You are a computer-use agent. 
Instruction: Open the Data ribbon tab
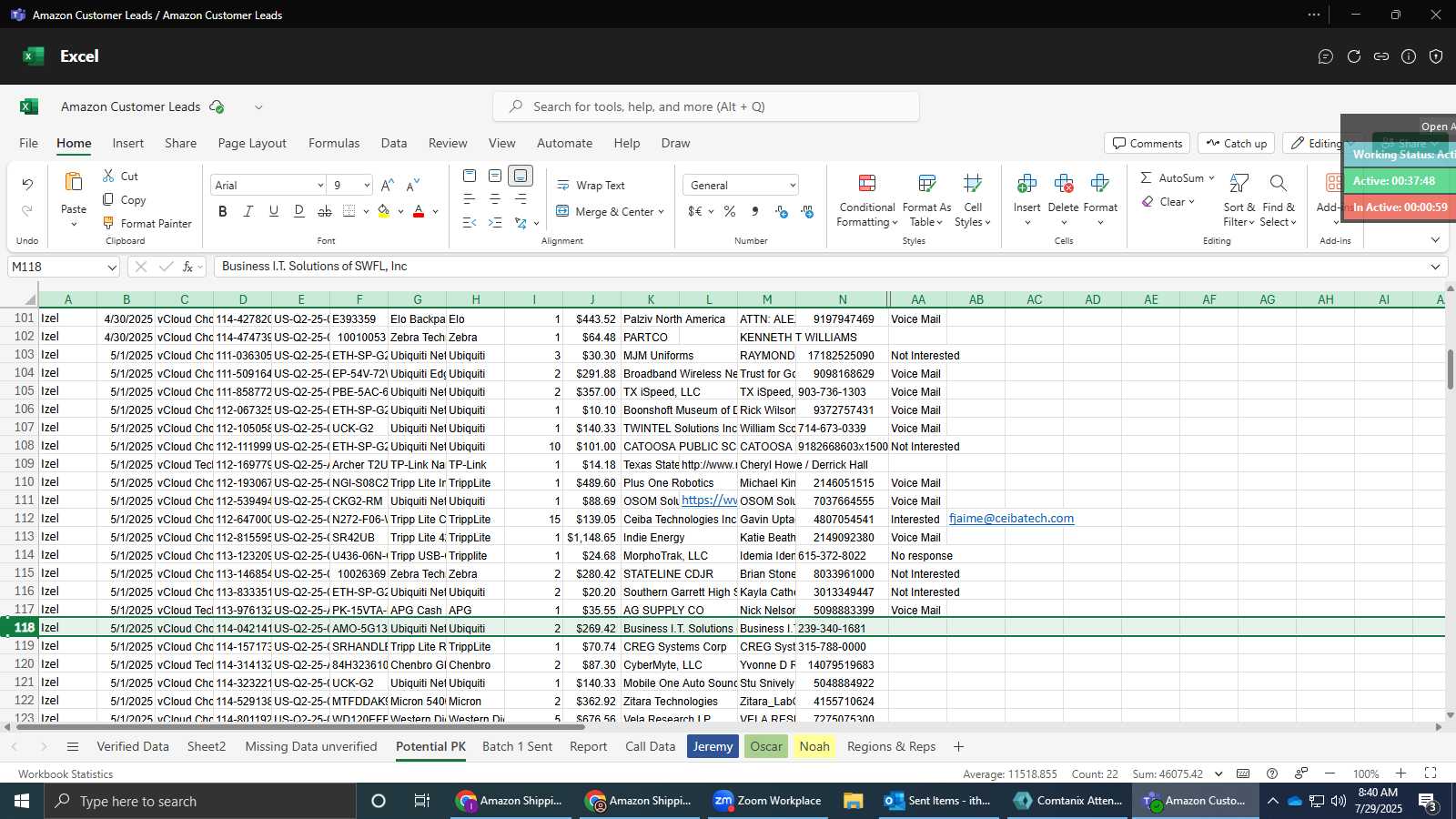pyautogui.click(x=394, y=143)
